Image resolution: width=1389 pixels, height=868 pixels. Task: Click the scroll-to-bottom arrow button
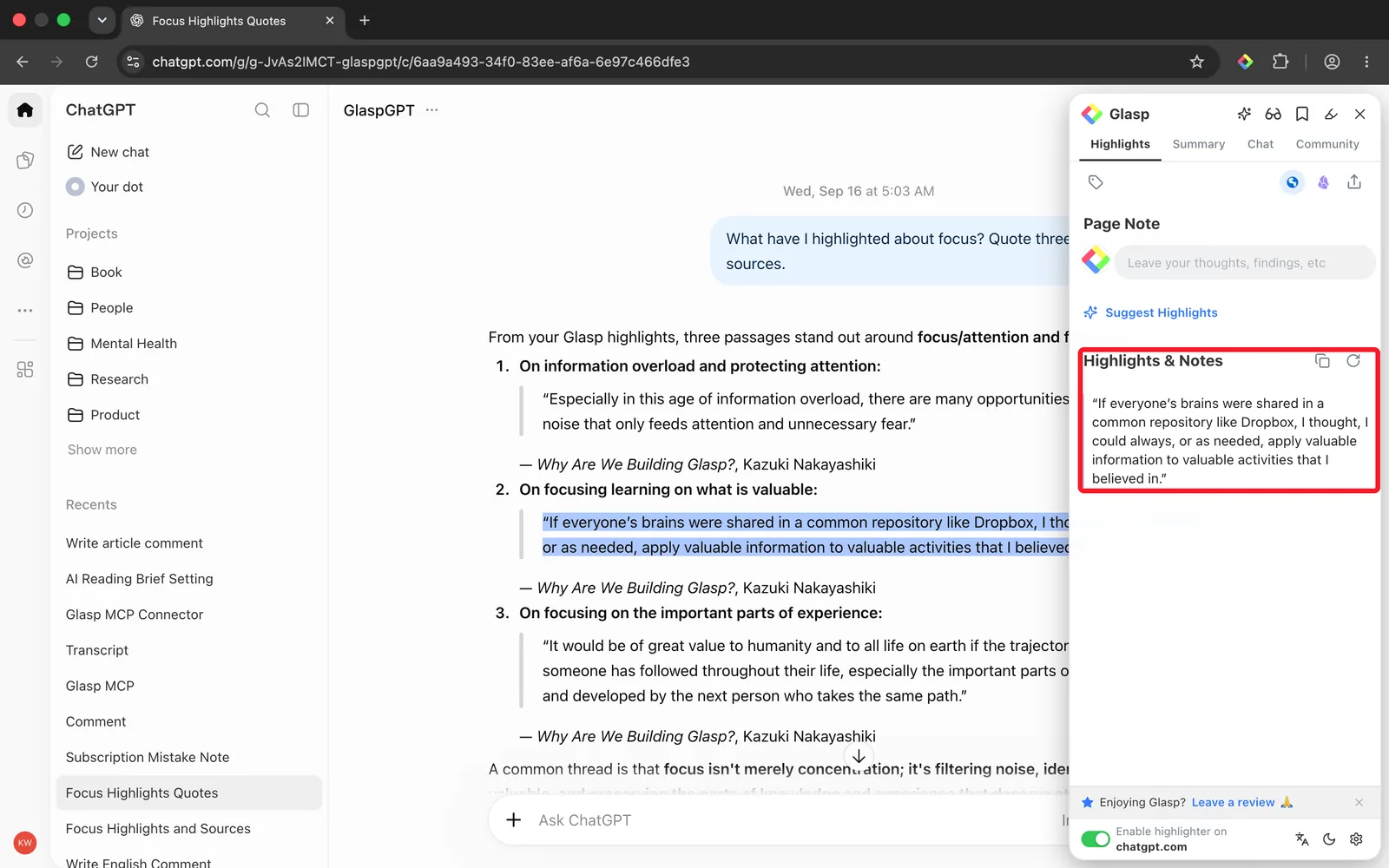point(859,756)
